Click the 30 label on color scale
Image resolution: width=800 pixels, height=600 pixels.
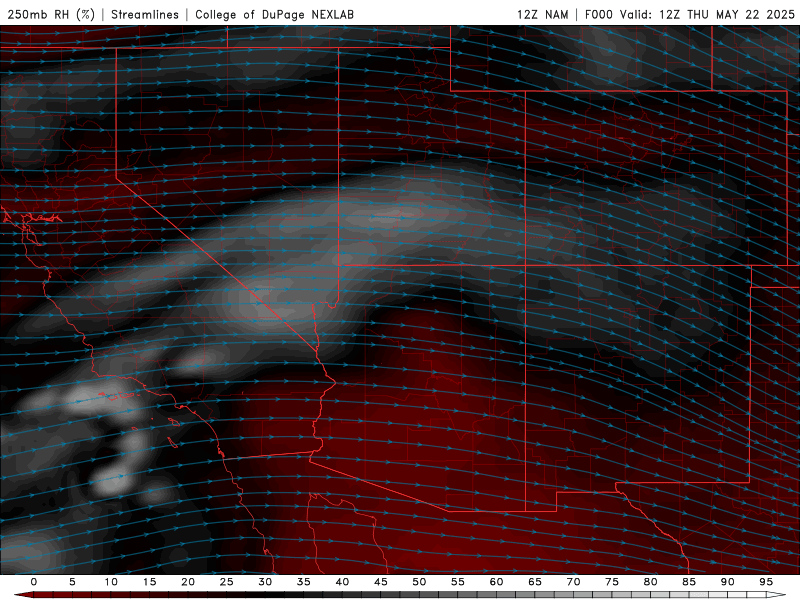265,582
